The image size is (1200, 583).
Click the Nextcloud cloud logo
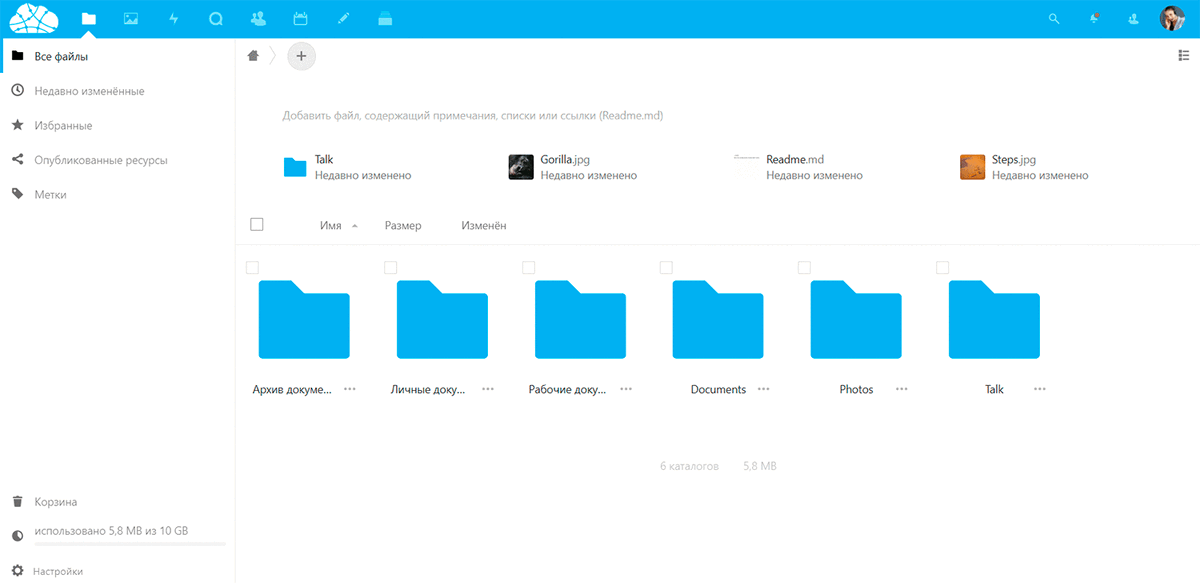click(x=35, y=18)
